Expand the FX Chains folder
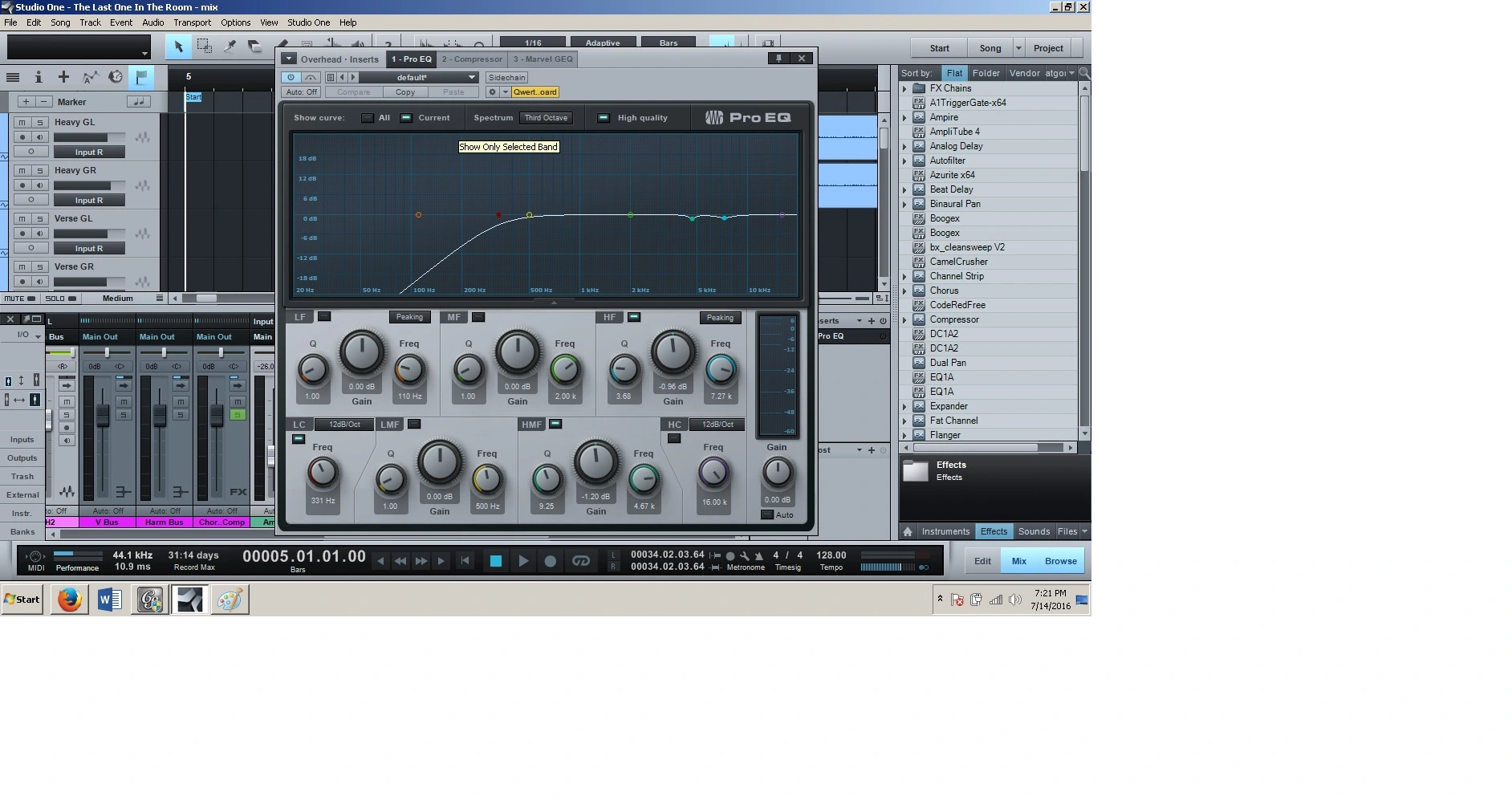The width and height of the screenshot is (1512, 801). (x=904, y=88)
